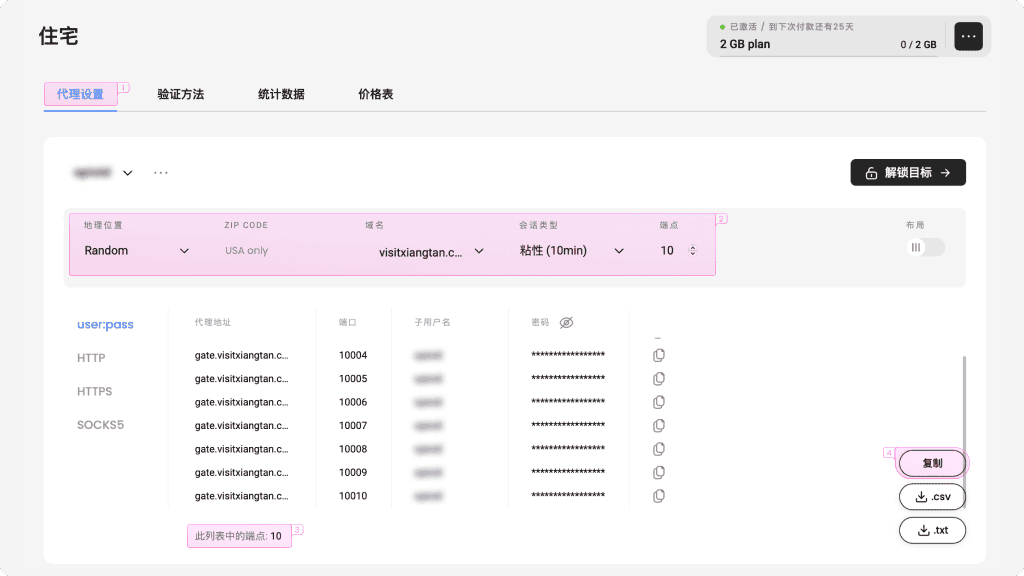The width and height of the screenshot is (1024, 576).
Task: Expand the 地理位置 Random dropdown
Action: (x=136, y=251)
